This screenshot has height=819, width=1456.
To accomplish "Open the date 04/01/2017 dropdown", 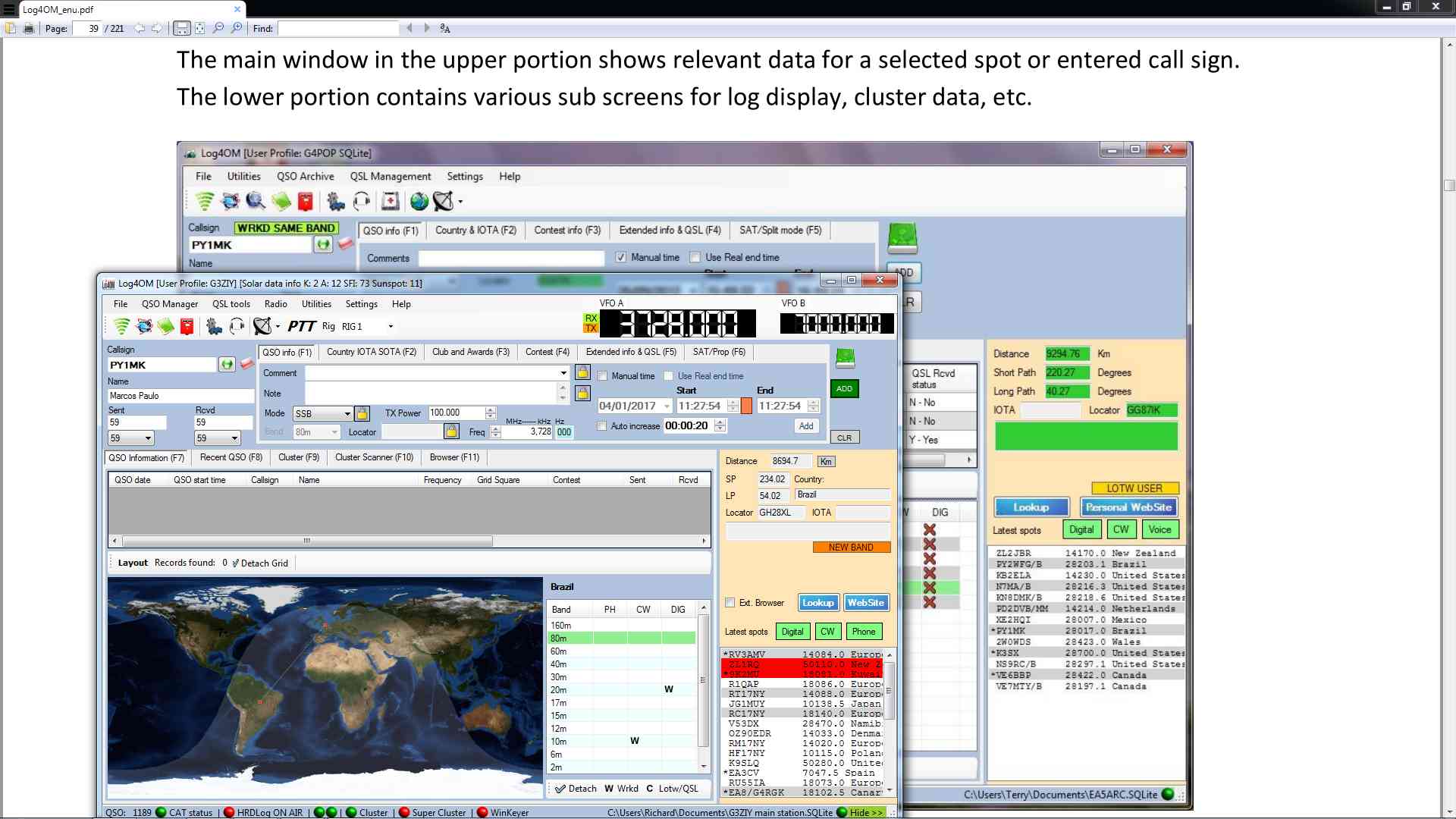I will (x=667, y=406).
